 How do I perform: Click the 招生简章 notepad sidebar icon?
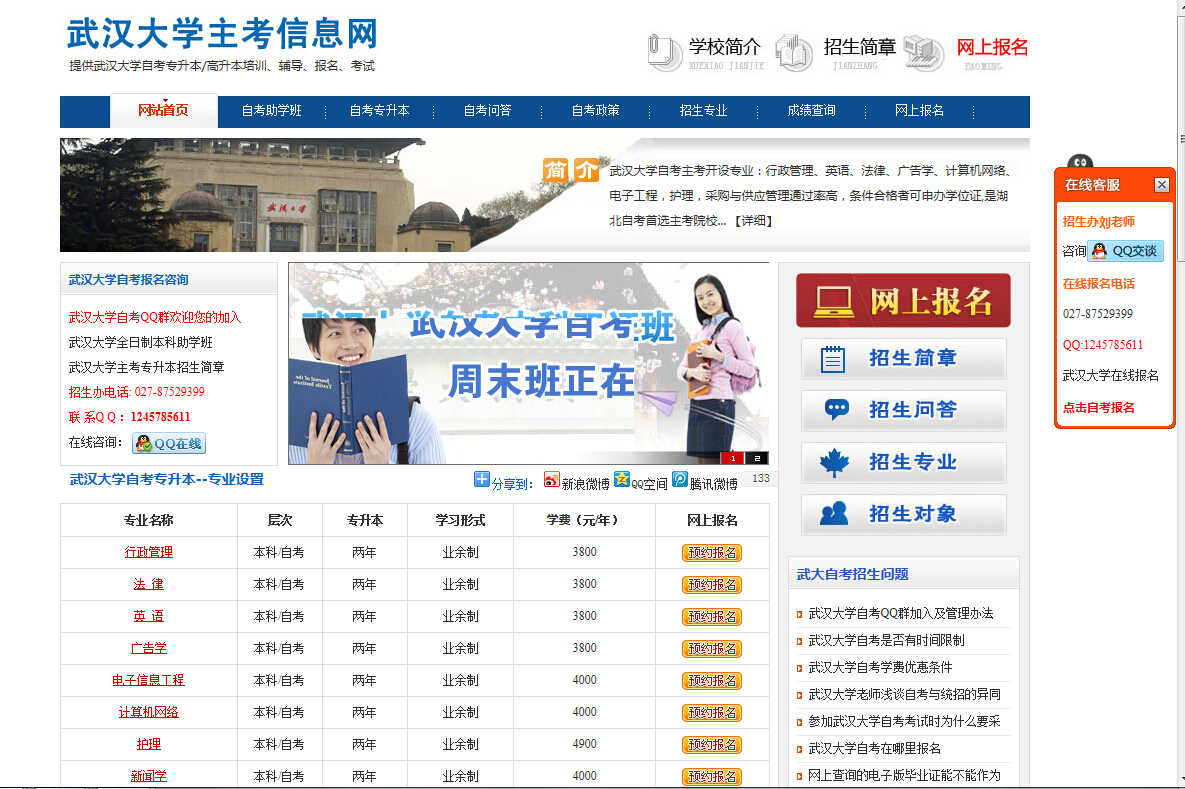pyautogui.click(x=833, y=359)
